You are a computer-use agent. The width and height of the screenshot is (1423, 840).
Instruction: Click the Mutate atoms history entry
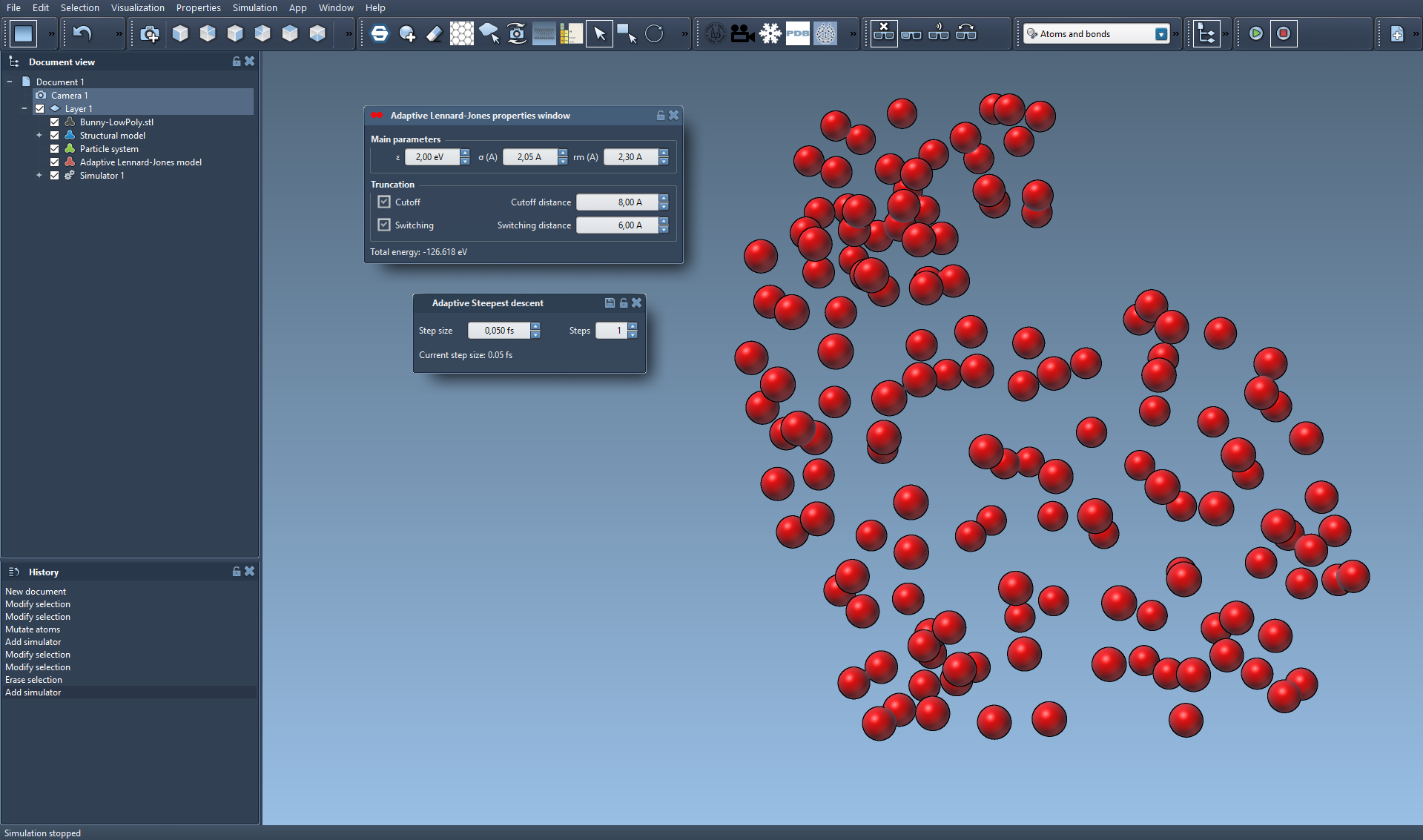pos(33,629)
